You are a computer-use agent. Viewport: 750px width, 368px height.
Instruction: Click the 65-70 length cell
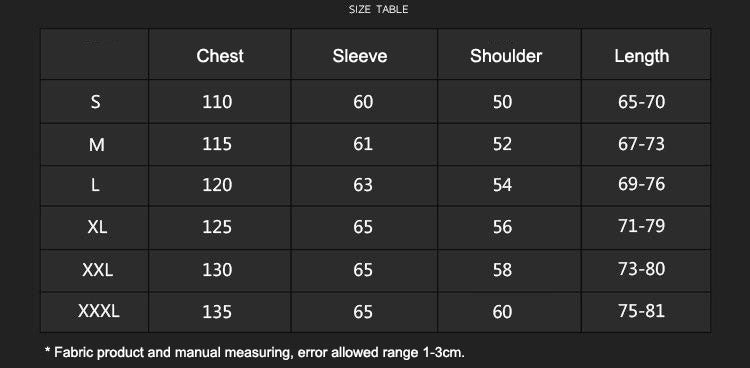coord(641,102)
